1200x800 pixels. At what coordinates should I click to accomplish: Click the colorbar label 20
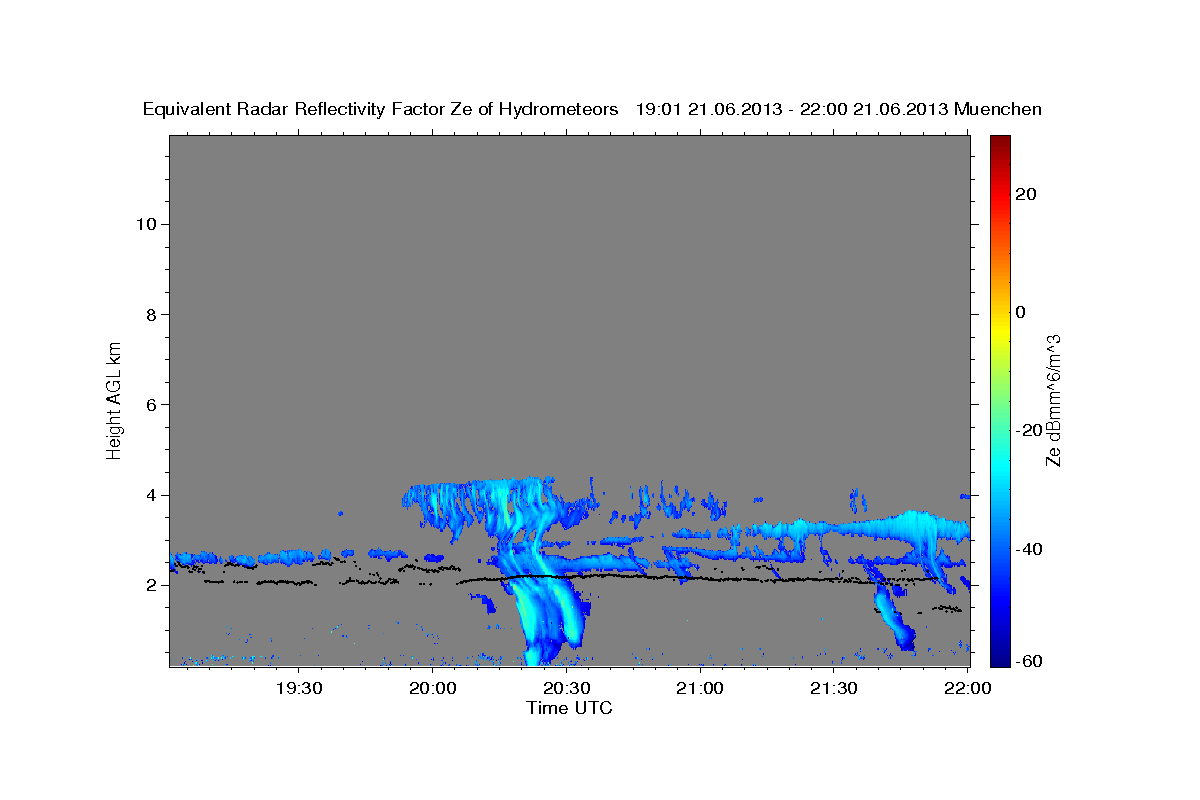click(x=1026, y=194)
